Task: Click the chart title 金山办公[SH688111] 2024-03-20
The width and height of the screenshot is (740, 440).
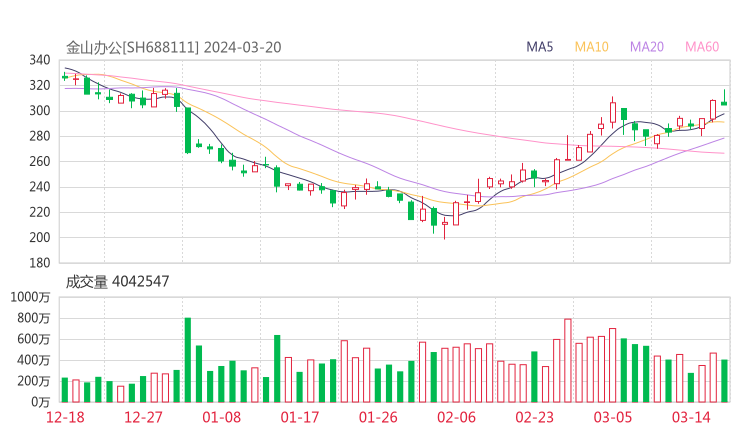Action: click(x=173, y=47)
